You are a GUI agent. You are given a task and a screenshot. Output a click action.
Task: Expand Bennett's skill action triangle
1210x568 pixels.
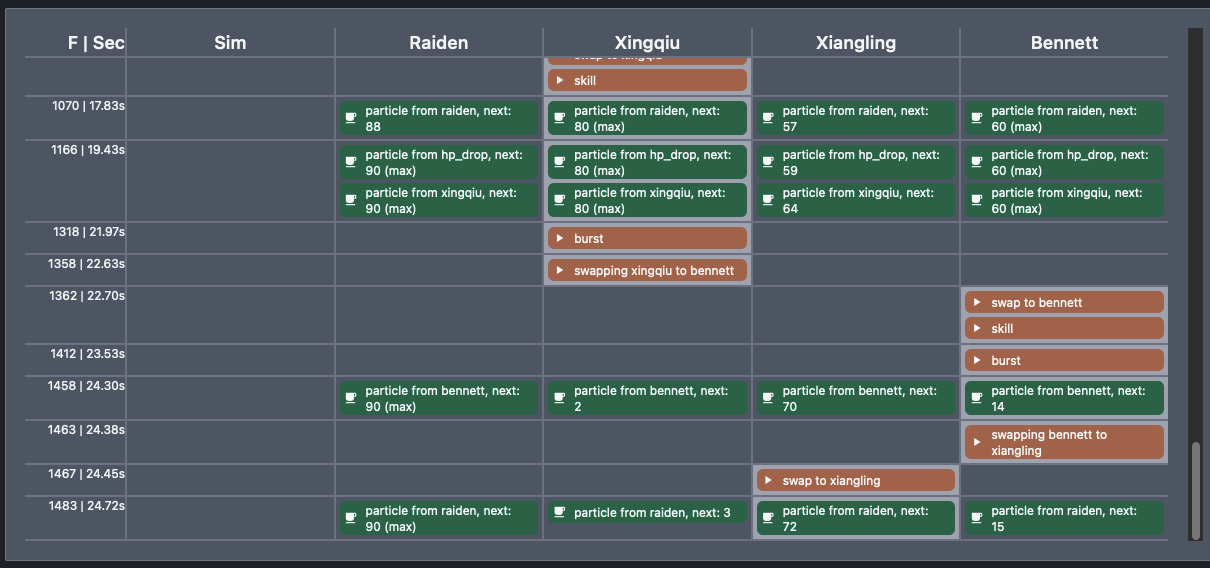tap(977, 329)
